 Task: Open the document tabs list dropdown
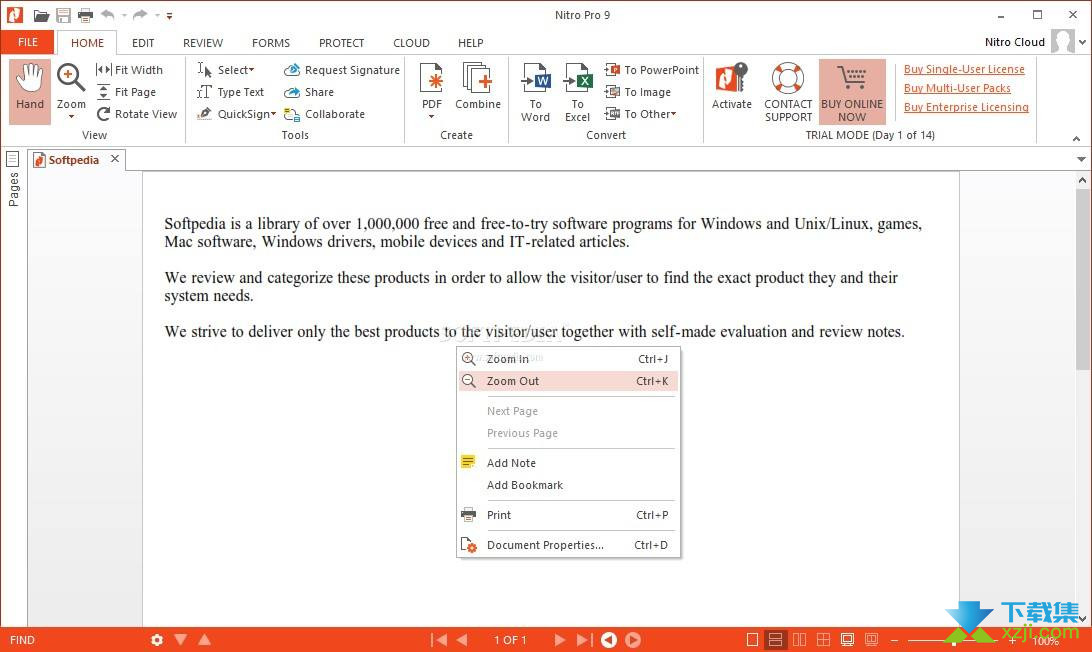coord(1081,160)
